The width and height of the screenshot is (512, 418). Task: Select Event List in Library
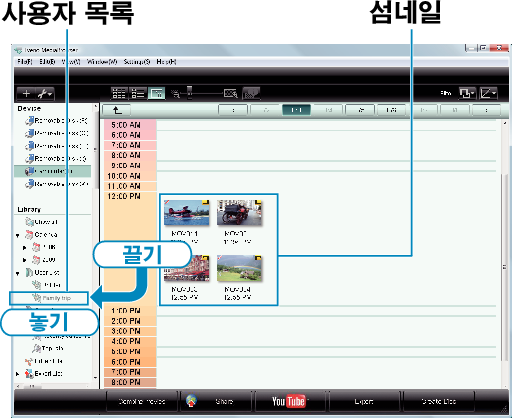48,374
